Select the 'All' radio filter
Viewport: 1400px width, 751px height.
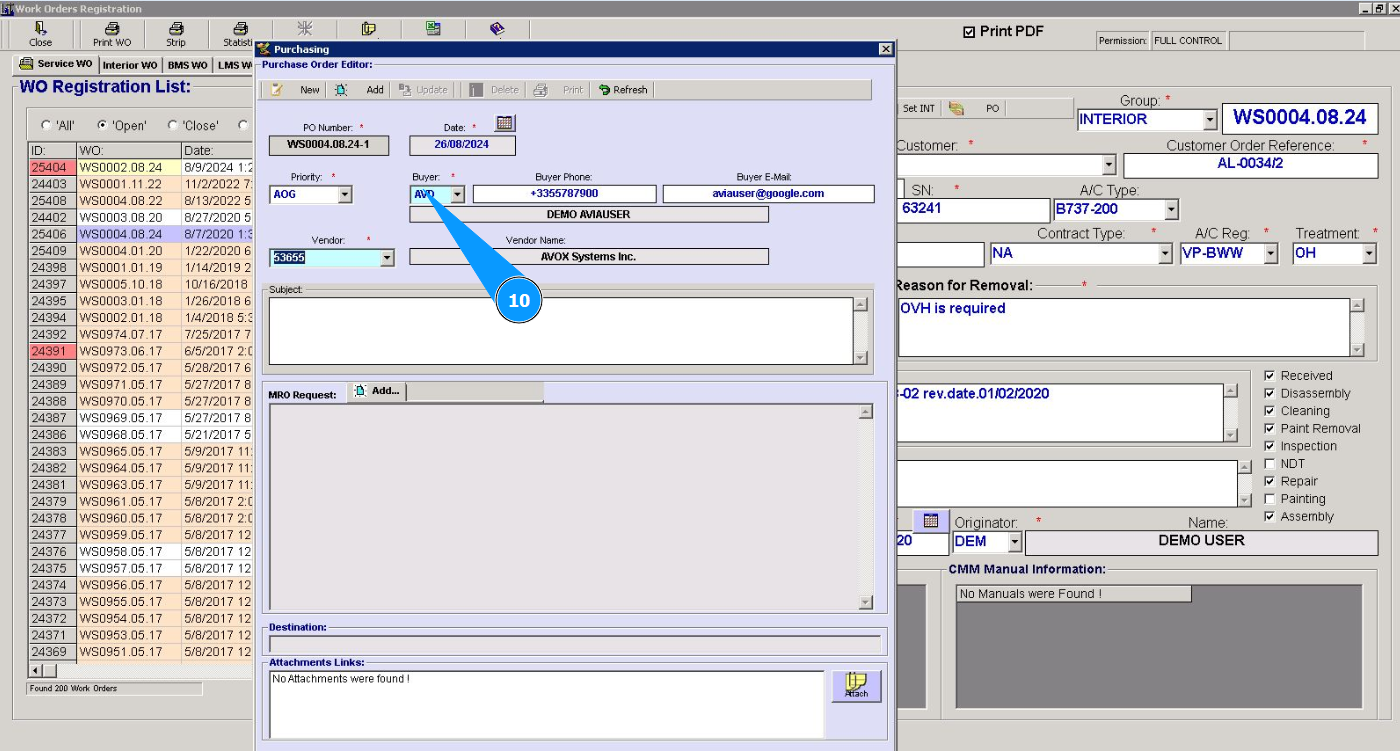coord(46,126)
